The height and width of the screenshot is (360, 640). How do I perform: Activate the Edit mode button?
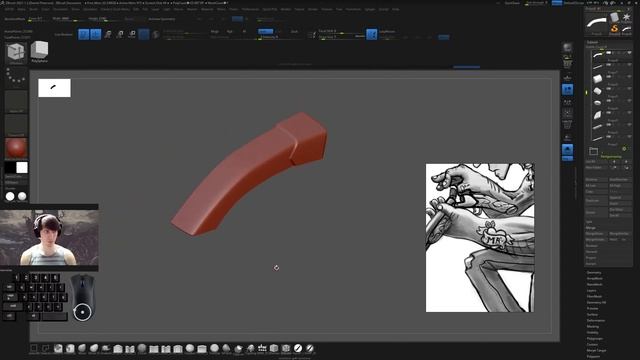coord(84,34)
